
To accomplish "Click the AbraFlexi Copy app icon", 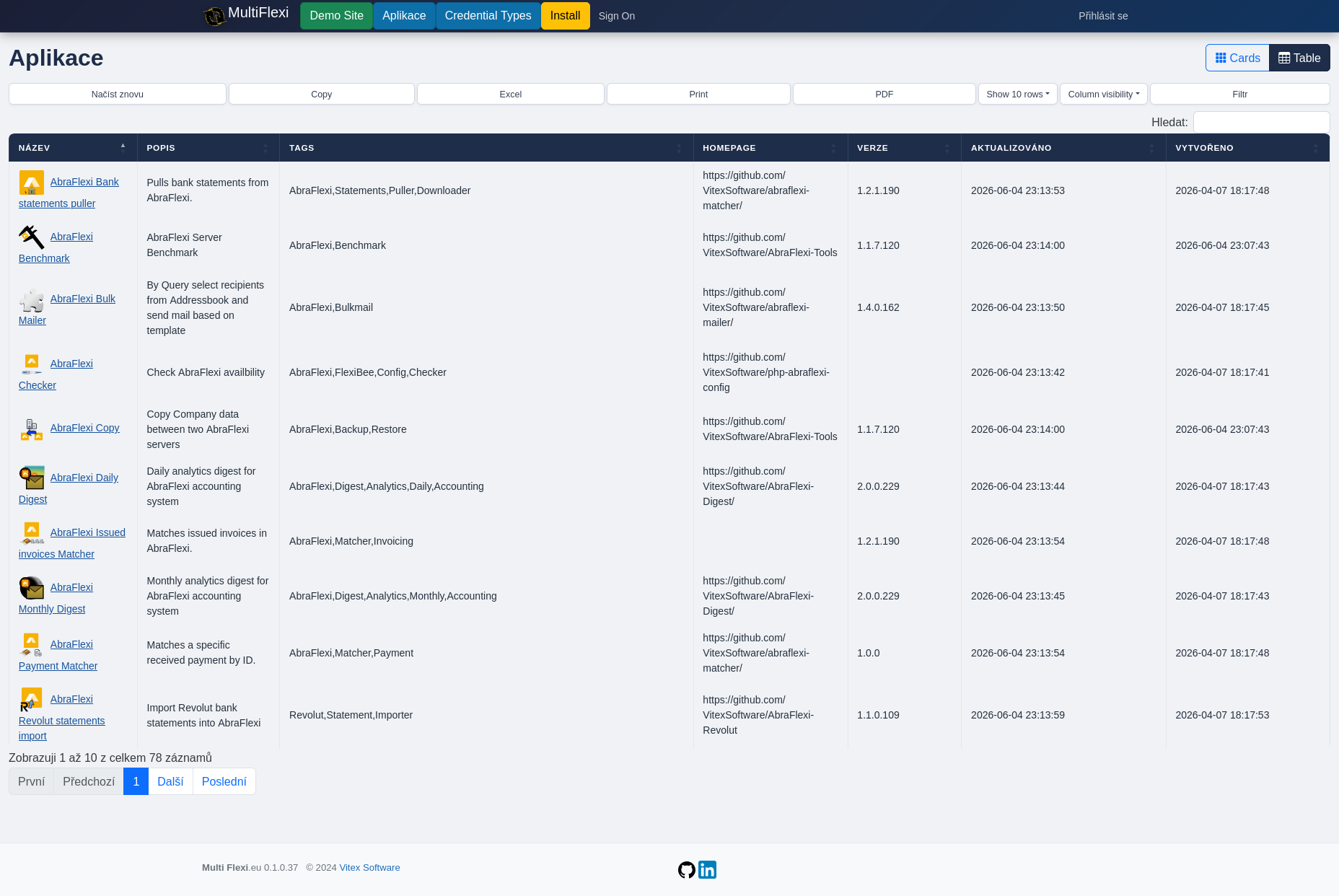I will 32,429.
